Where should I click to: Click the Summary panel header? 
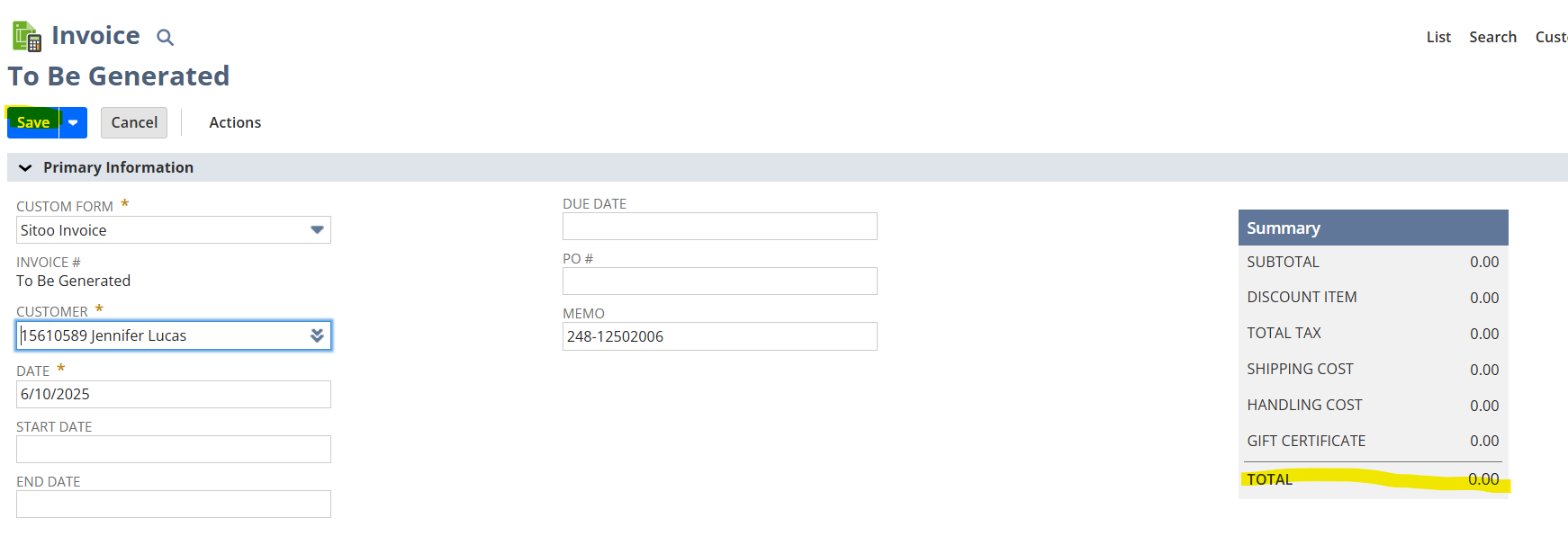point(1374,228)
